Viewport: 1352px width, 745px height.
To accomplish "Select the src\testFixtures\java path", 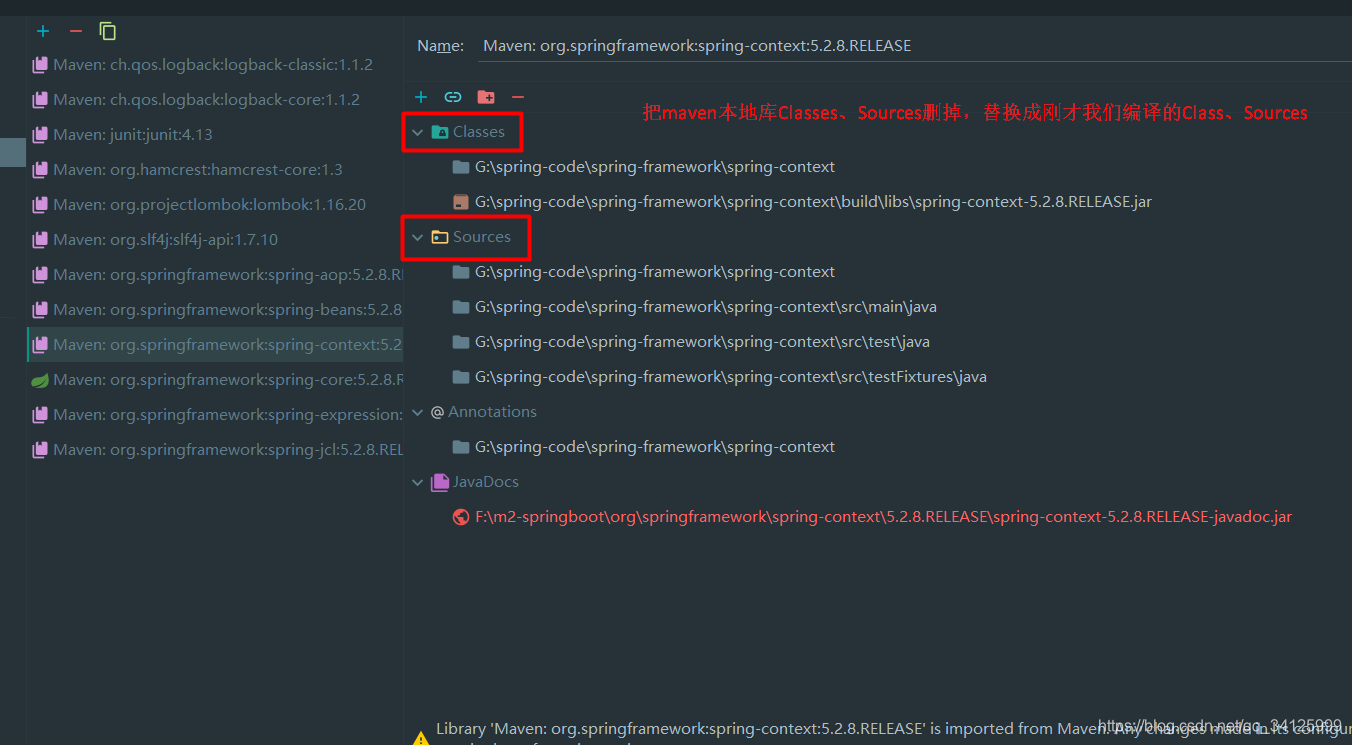I will [731, 377].
